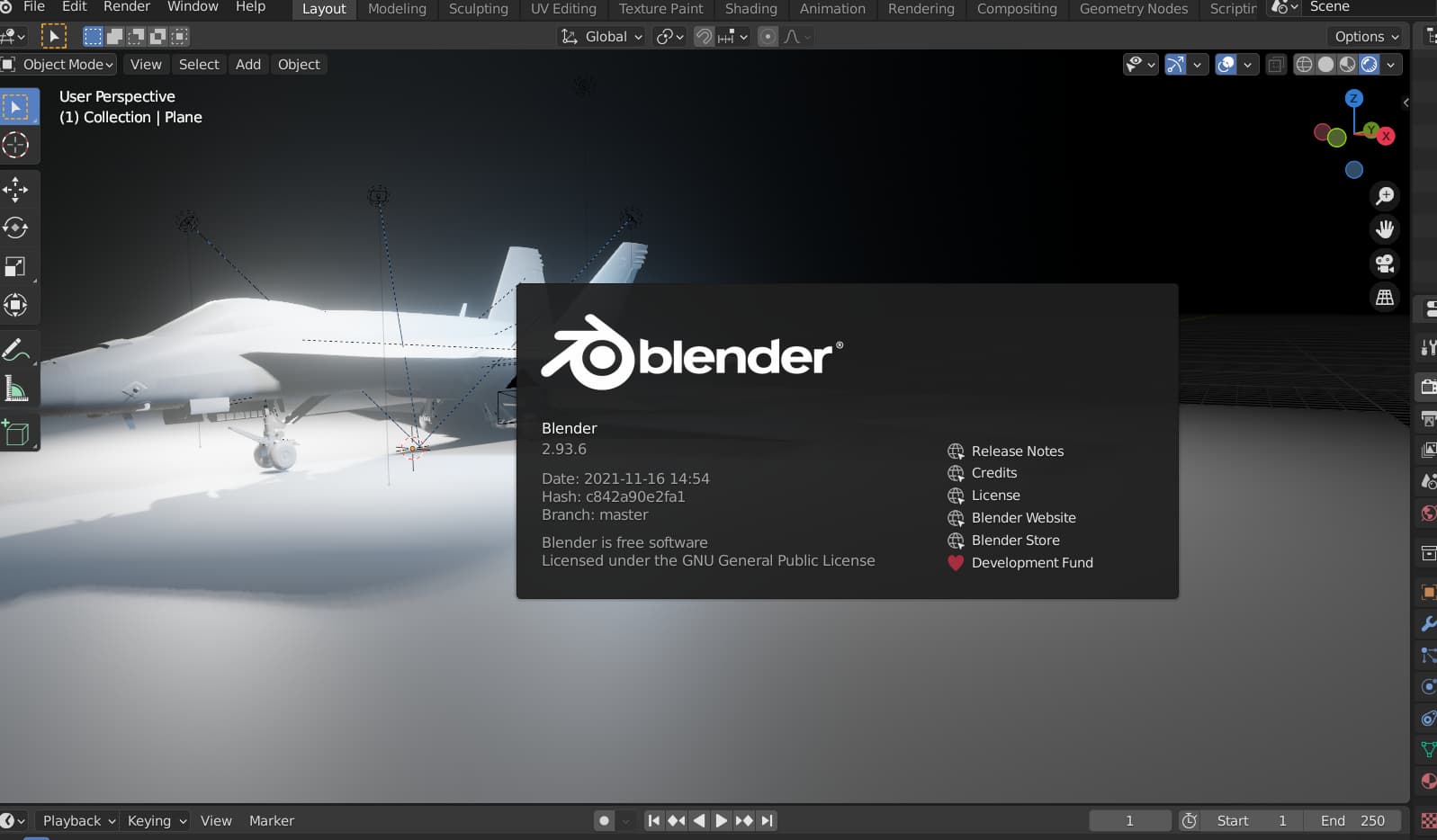
Task: Click the hand pan view icon
Action: coord(1385,229)
